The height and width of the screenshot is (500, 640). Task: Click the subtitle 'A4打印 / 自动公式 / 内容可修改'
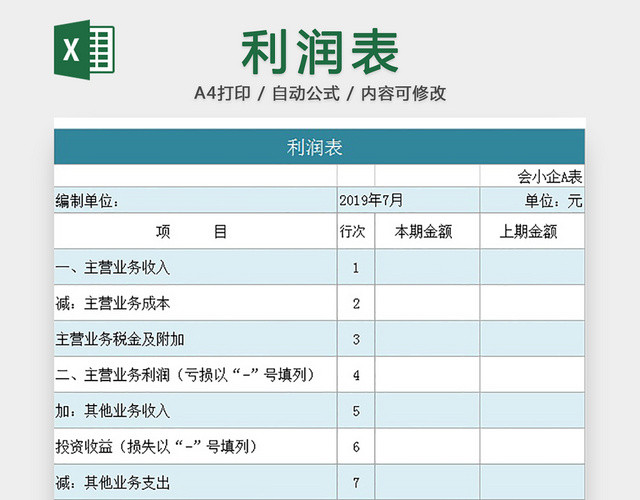(320, 93)
